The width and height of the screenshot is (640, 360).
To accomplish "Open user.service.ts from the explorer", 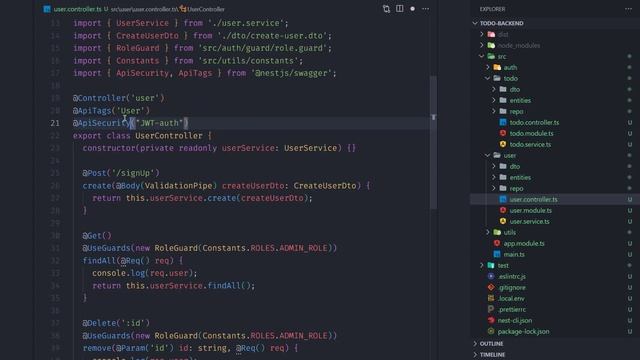I will coord(529,222).
